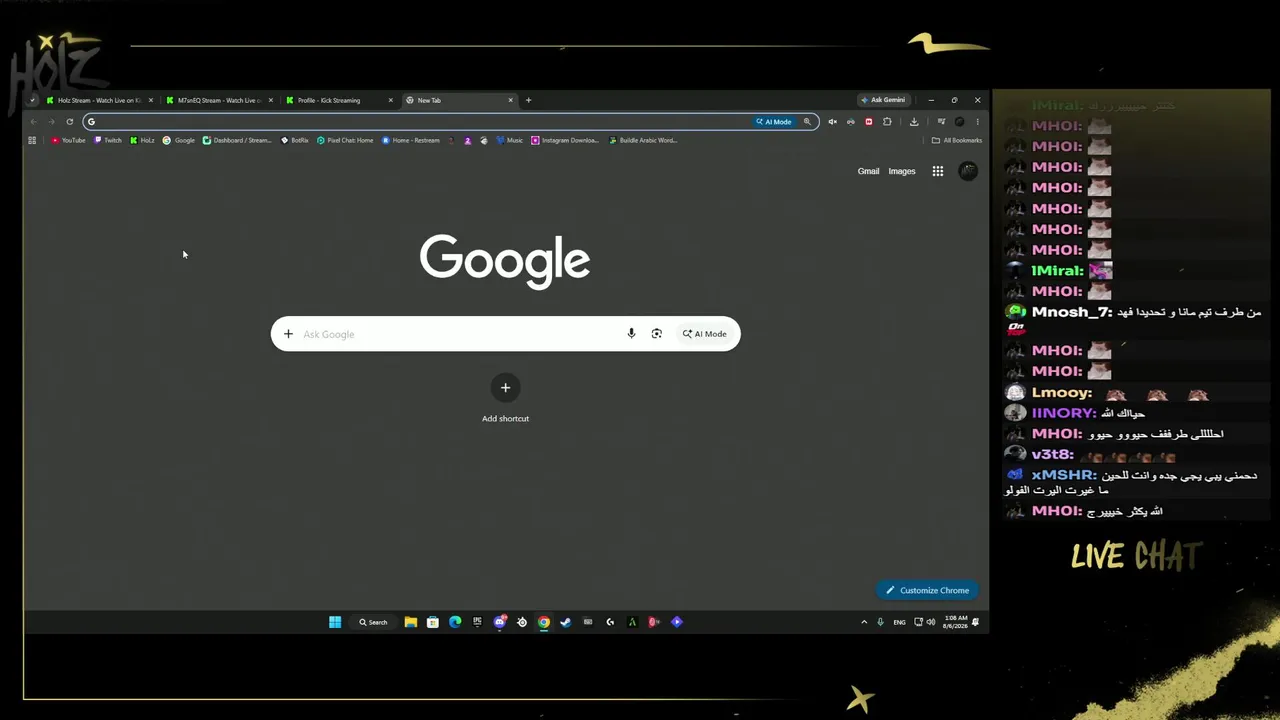The image size is (1280, 720).
Task: Click AI Mode in the Google search box
Action: pyautogui.click(x=705, y=334)
